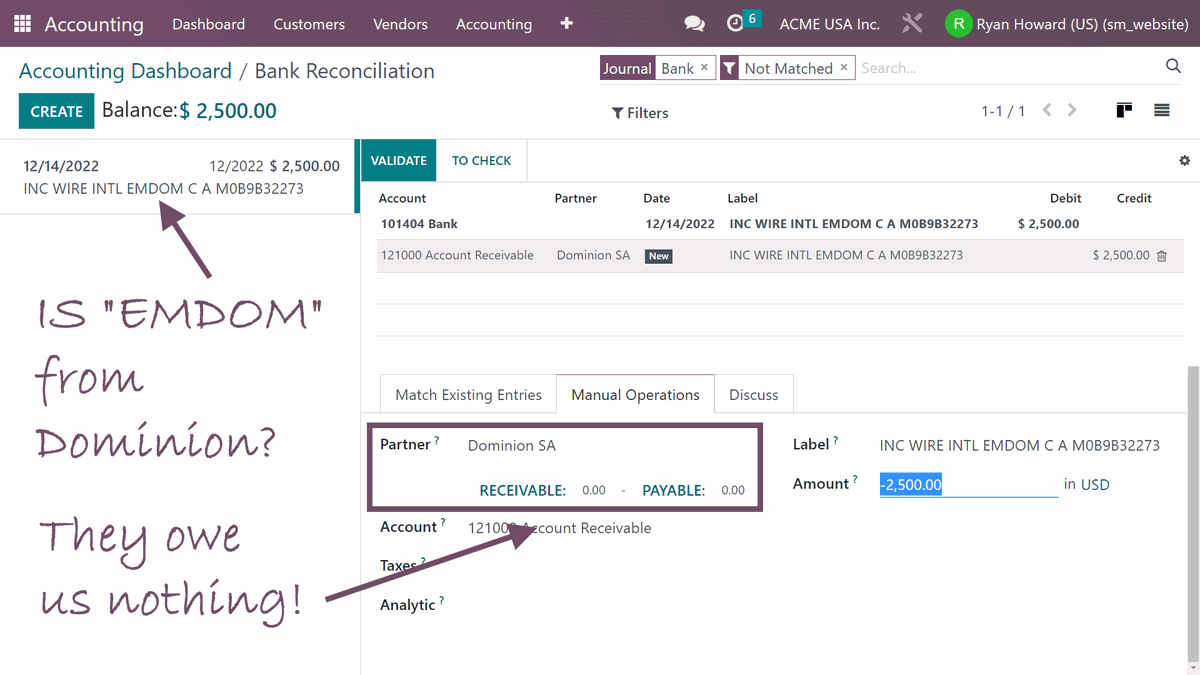
Task: Switch to list view icon
Action: click(1161, 112)
